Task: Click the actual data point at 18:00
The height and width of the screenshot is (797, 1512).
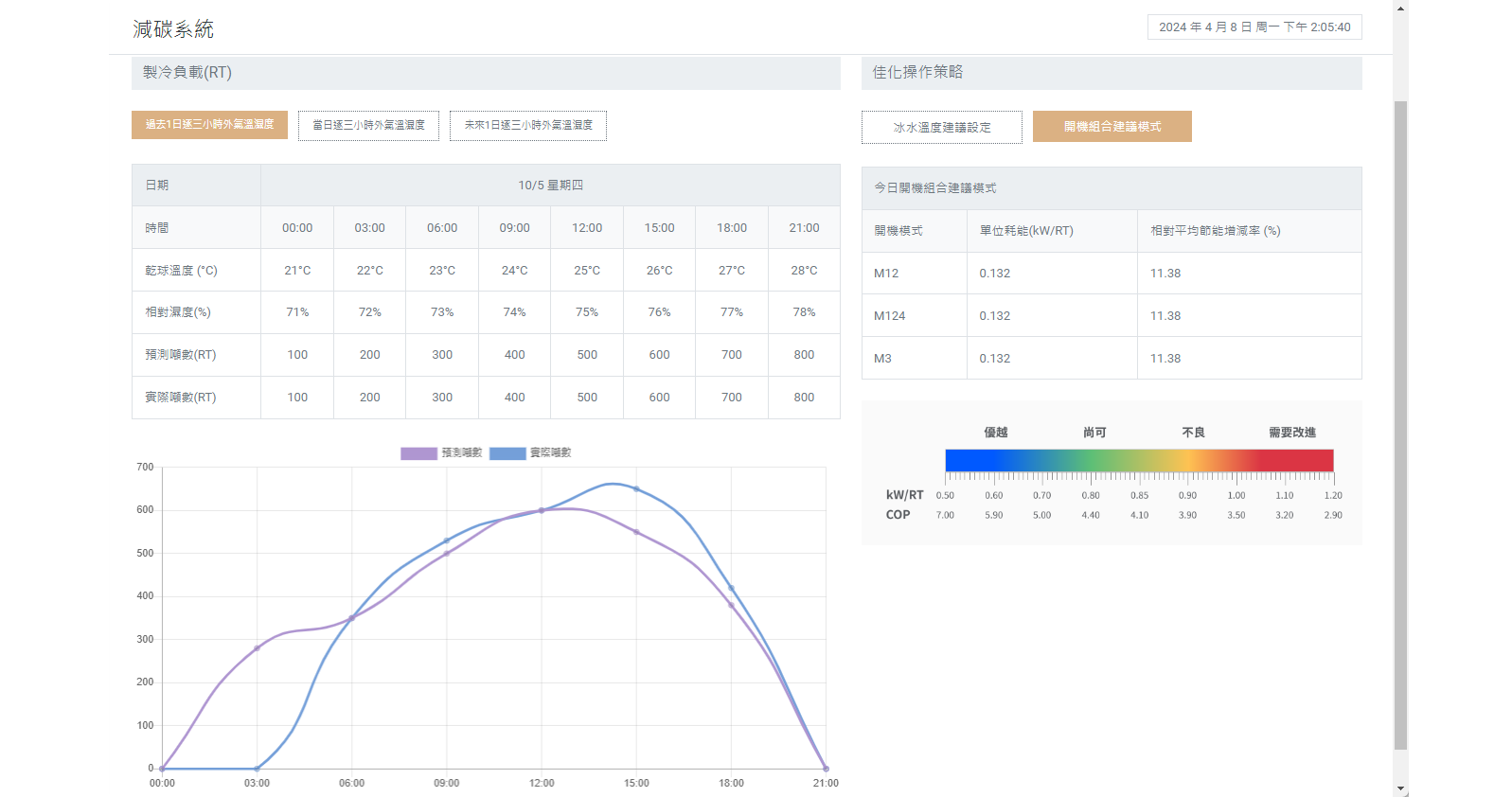Action: click(731, 589)
